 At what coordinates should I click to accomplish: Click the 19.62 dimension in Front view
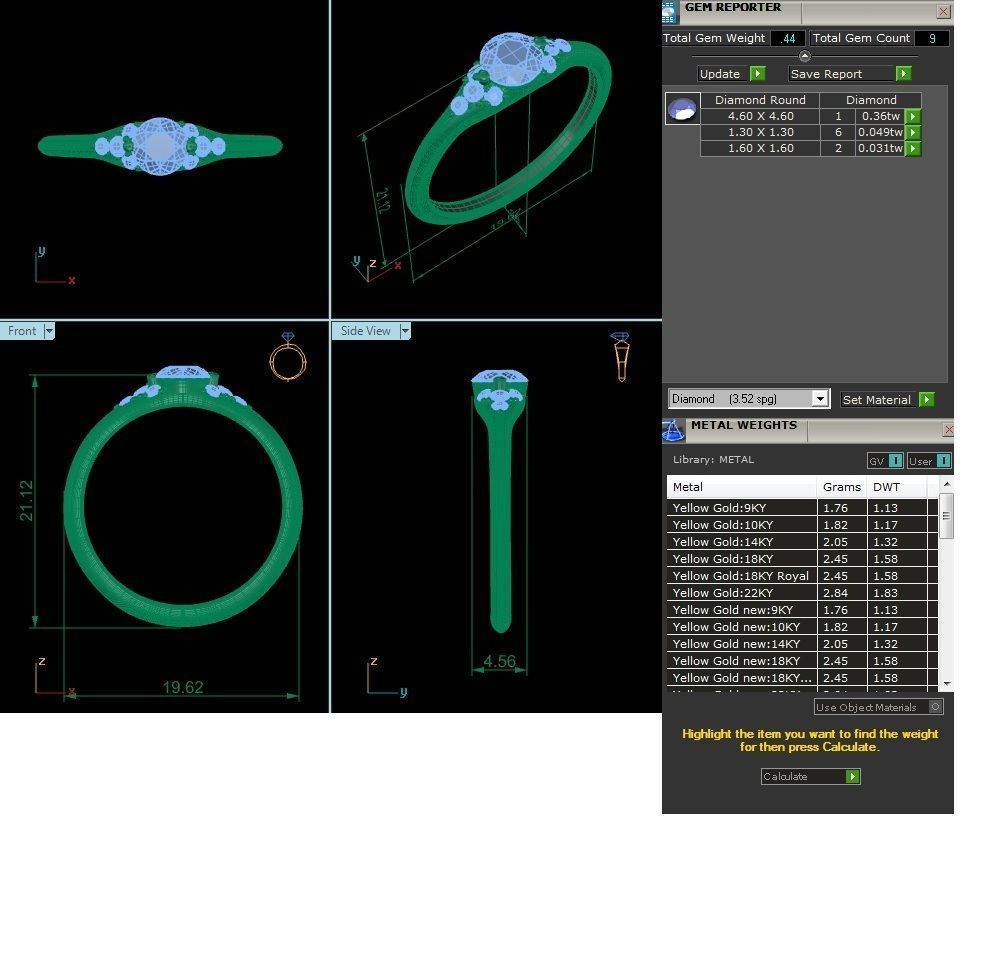pyautogui.click(x=183, y=687)
